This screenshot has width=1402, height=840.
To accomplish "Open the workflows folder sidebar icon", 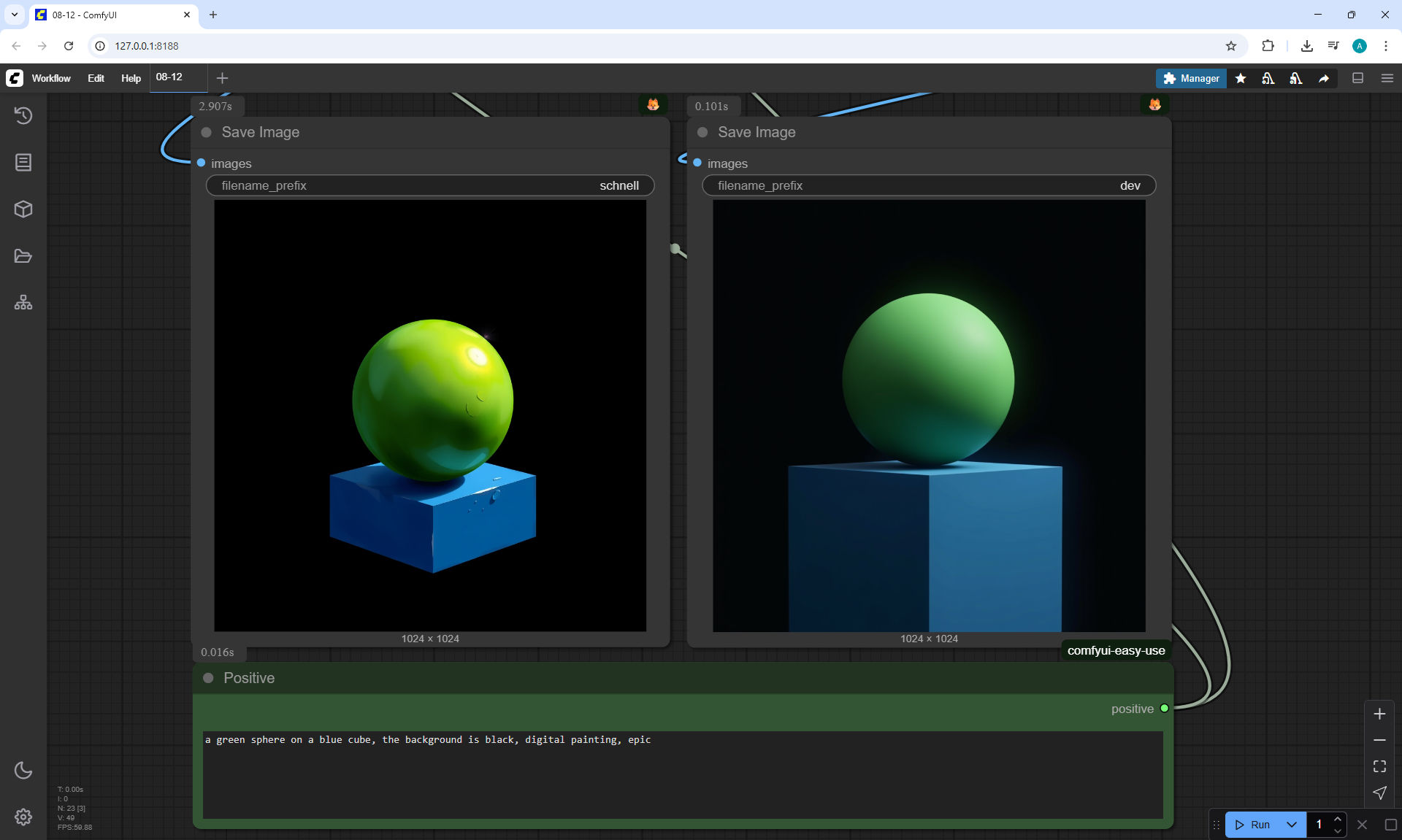I will tap(23, 256).
